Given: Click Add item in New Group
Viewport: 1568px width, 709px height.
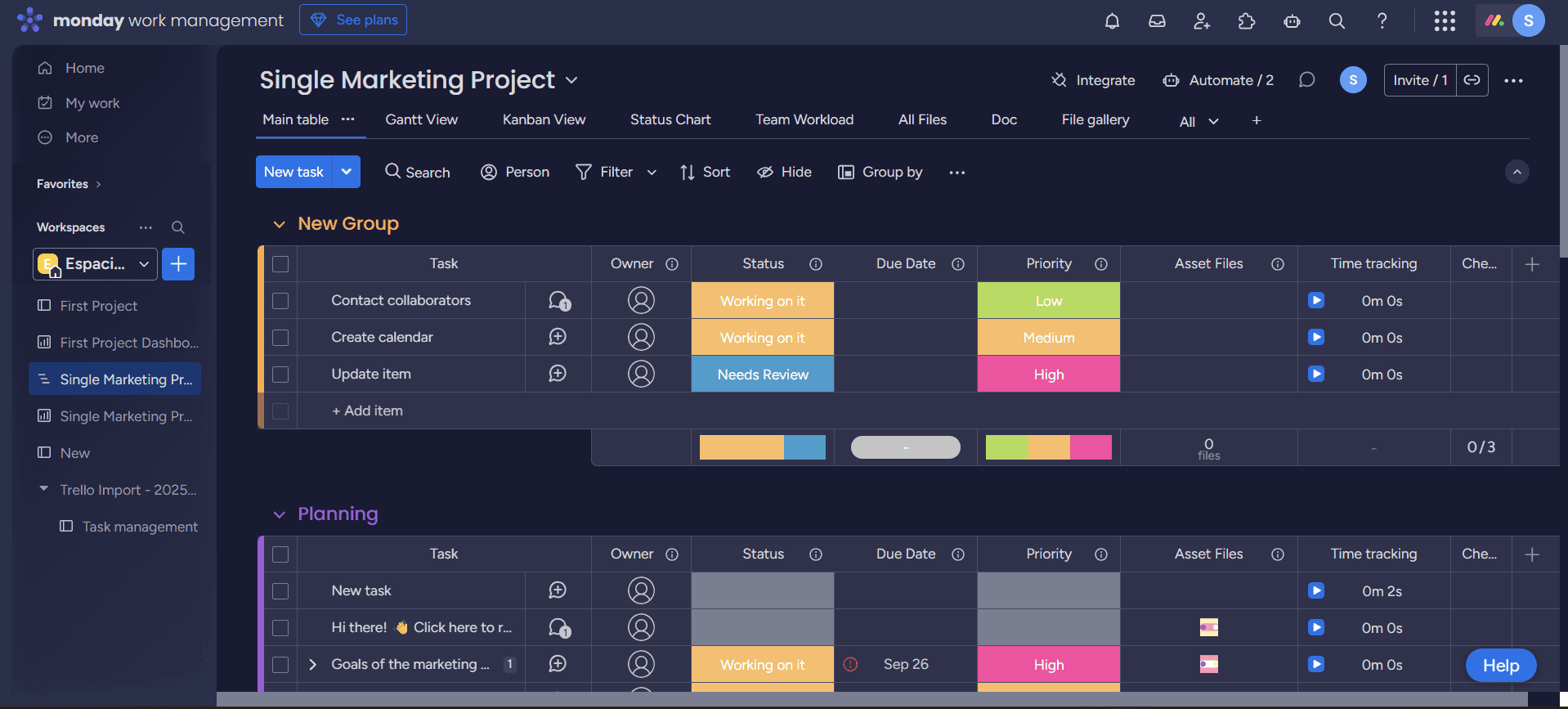Looking at the screenshot, I should (x=367, y=411).
